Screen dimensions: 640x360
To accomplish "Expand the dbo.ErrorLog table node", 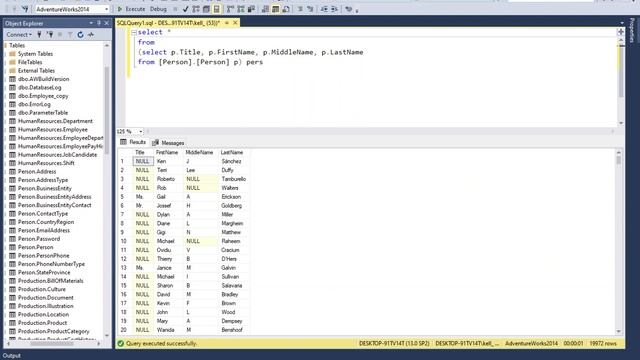I will tap(6, 104).
